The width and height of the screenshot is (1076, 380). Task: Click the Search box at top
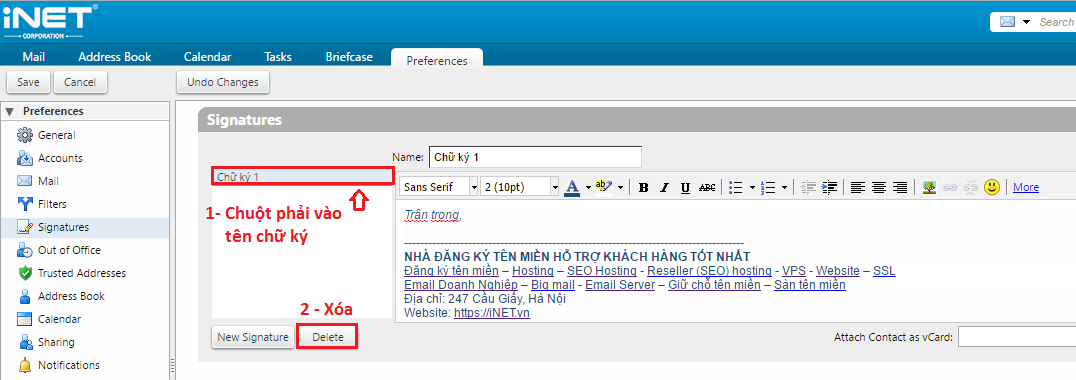(1056, 22)
